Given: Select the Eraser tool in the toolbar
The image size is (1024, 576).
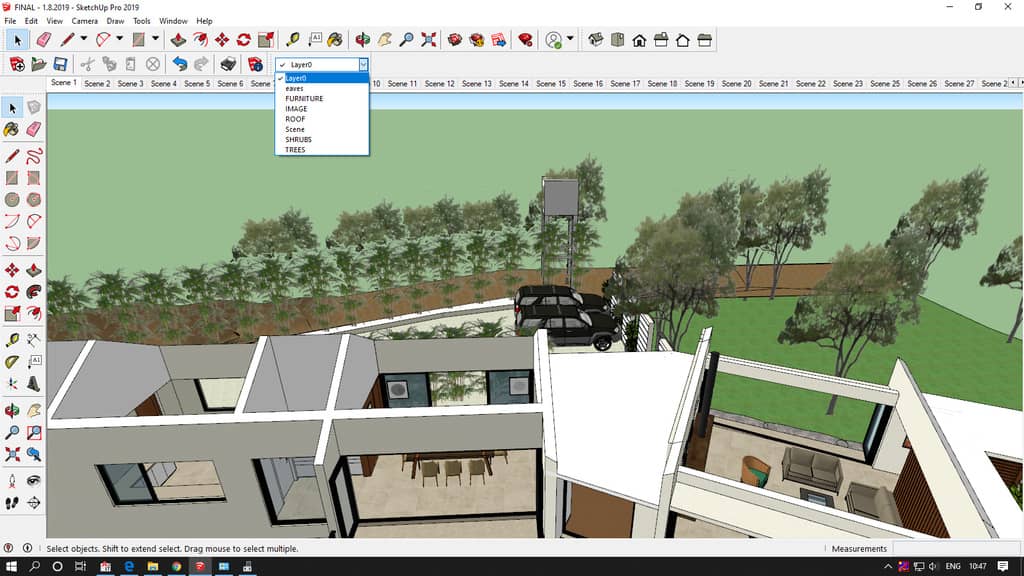Looking at the screenshot, I should click(x=44, y=40).
